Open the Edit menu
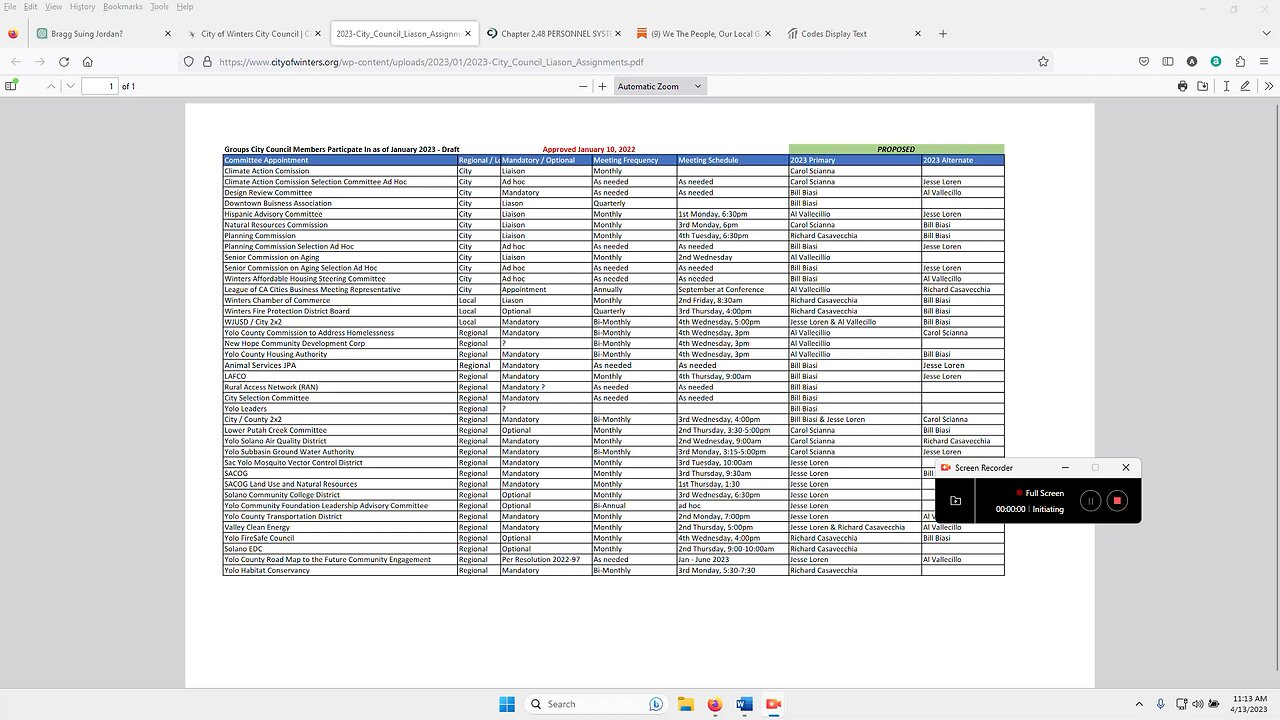This screenshot has width=1280, height=720. point(31,7)
